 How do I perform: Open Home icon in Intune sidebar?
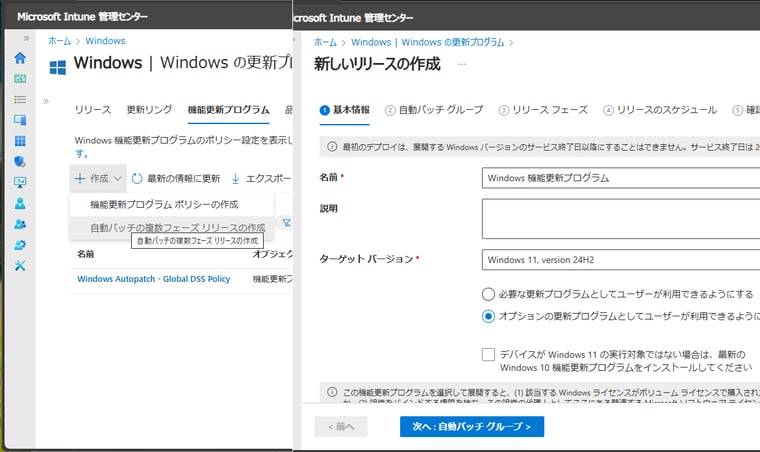pyautogui.click(x=20, y=58)
